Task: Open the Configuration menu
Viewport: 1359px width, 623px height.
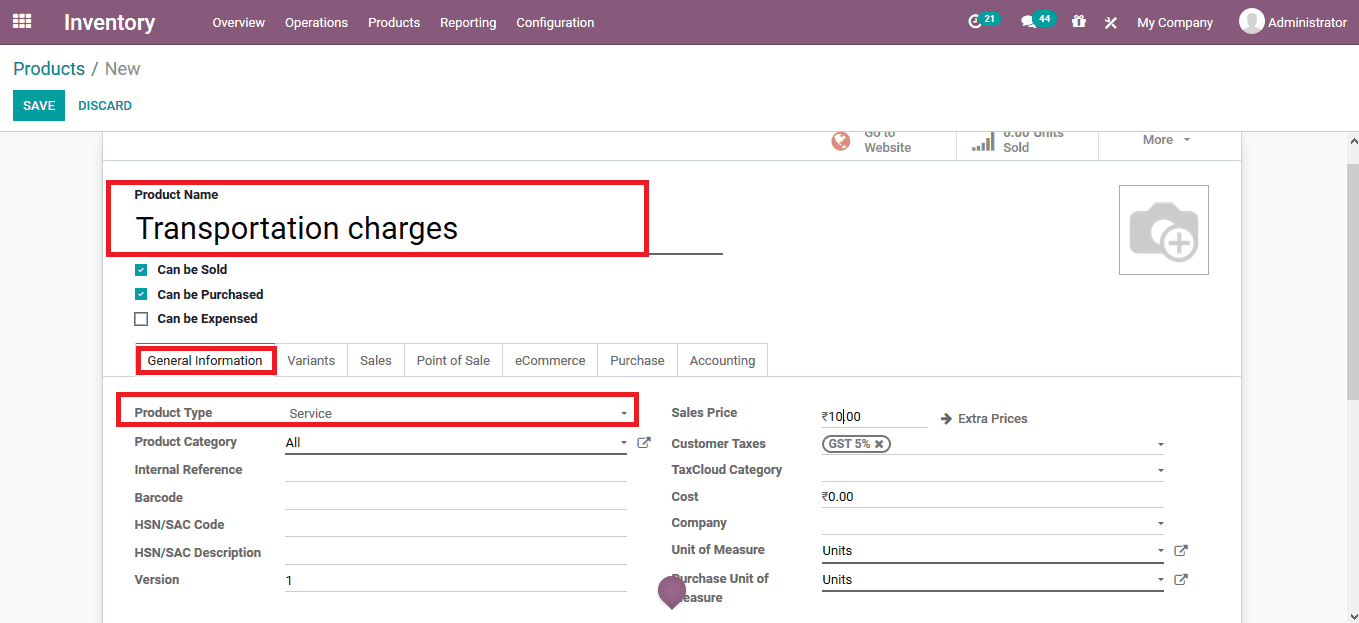Action: 555,22
